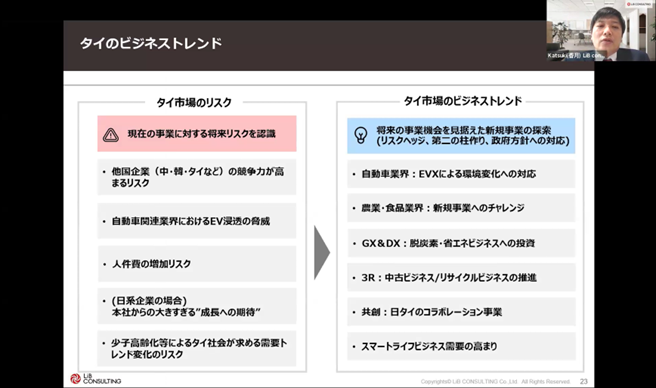Click the gray right-pointing arrow between panels
The height and width of the screenshot is (388, 656).
tap(322, 252)
